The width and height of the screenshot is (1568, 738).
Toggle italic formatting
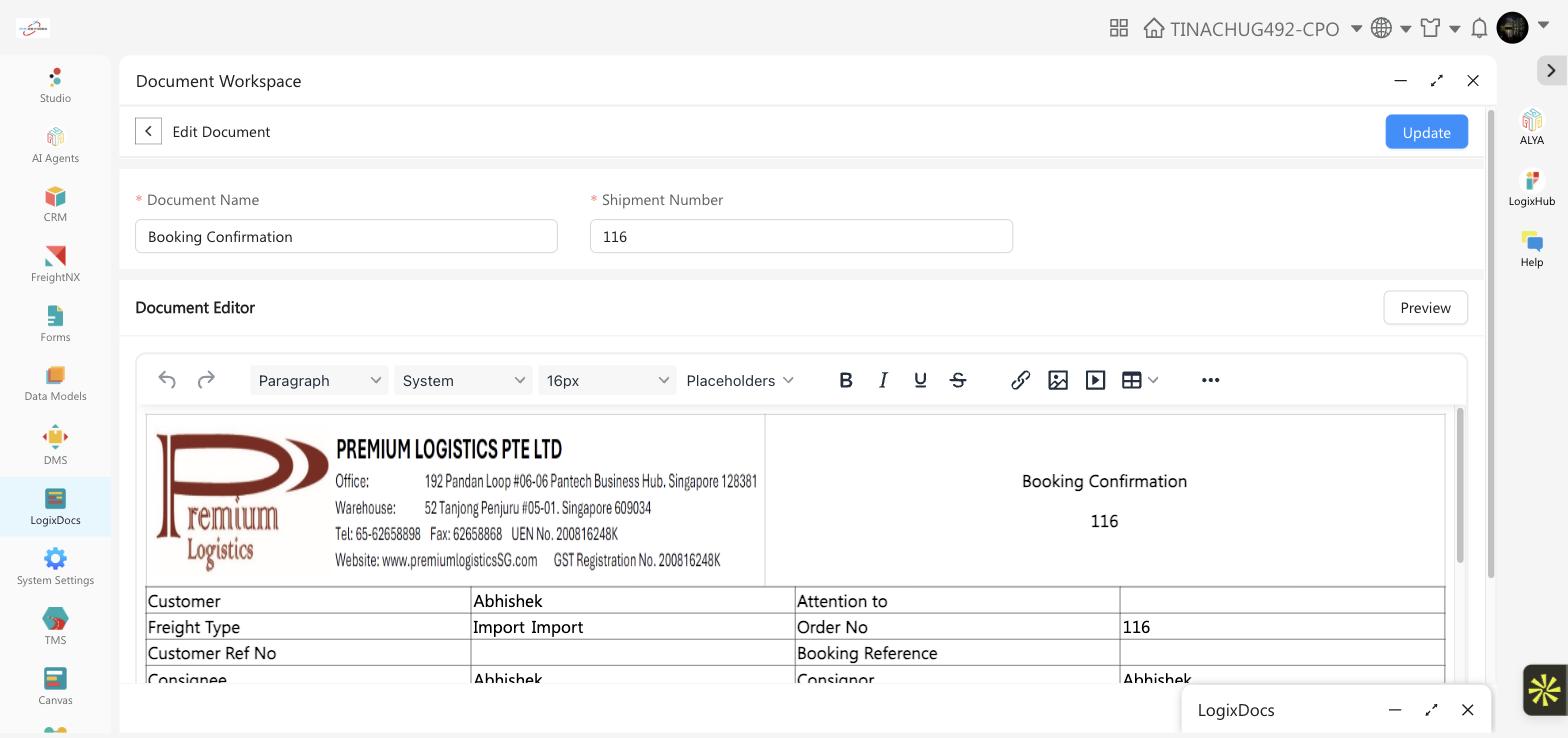[x=883, y=380]
